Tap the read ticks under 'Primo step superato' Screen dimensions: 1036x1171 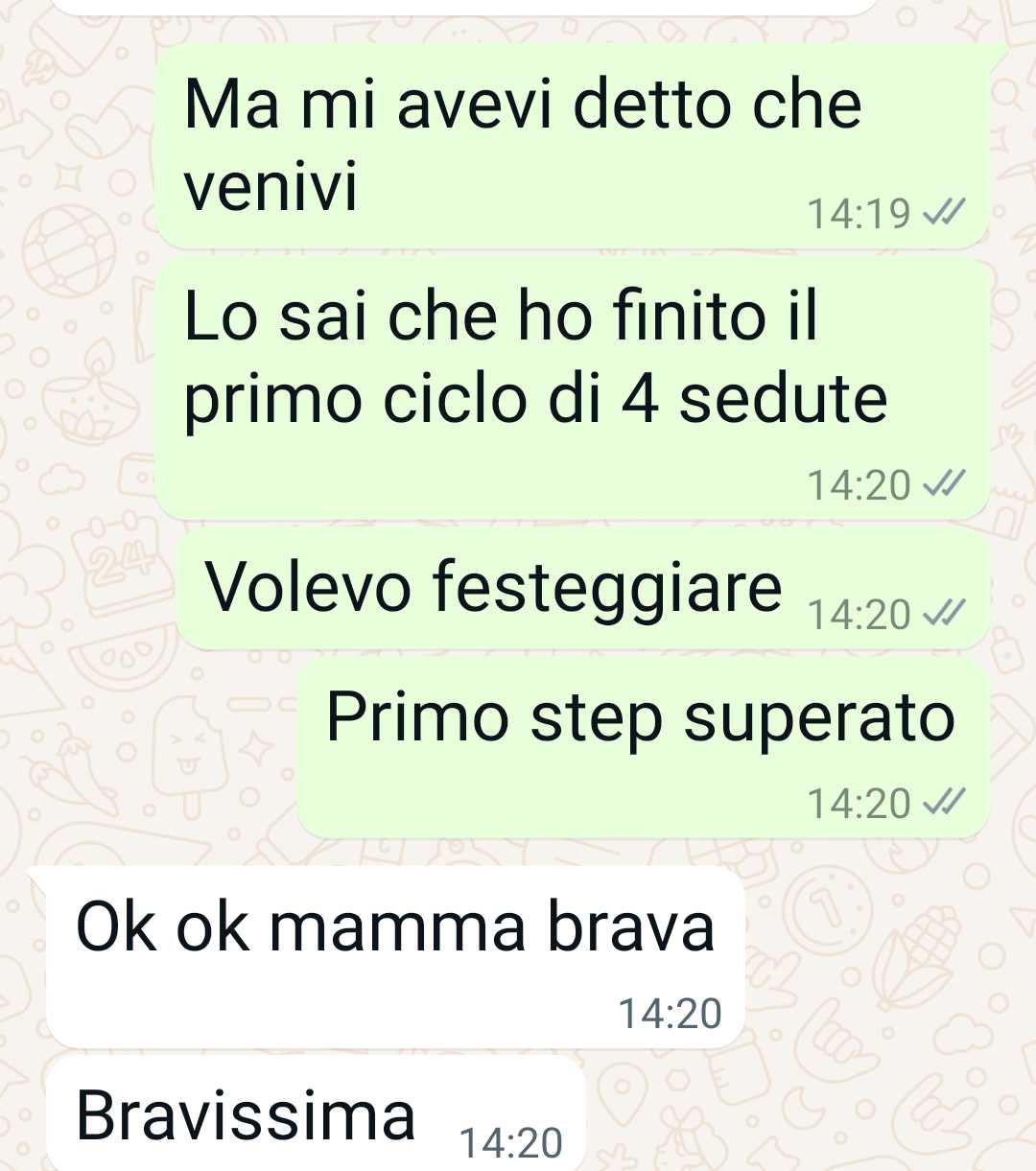943,803
